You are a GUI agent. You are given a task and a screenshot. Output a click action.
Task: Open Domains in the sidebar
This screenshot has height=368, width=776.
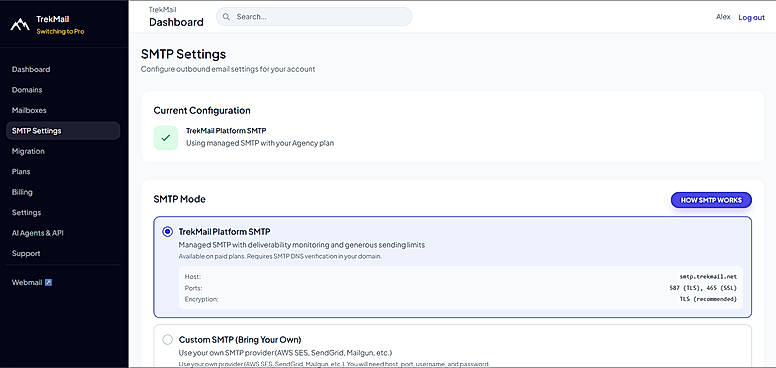(x=27, y=90)
